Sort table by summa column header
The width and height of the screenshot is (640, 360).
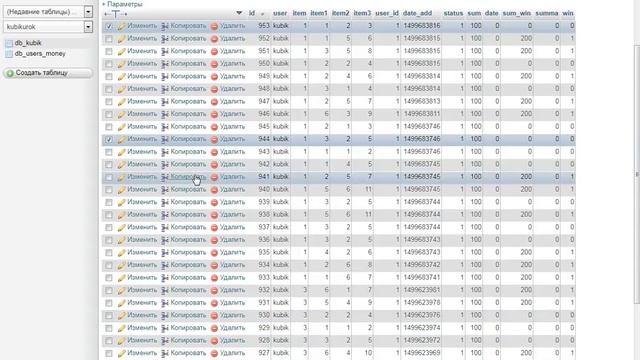click(547, 13)
